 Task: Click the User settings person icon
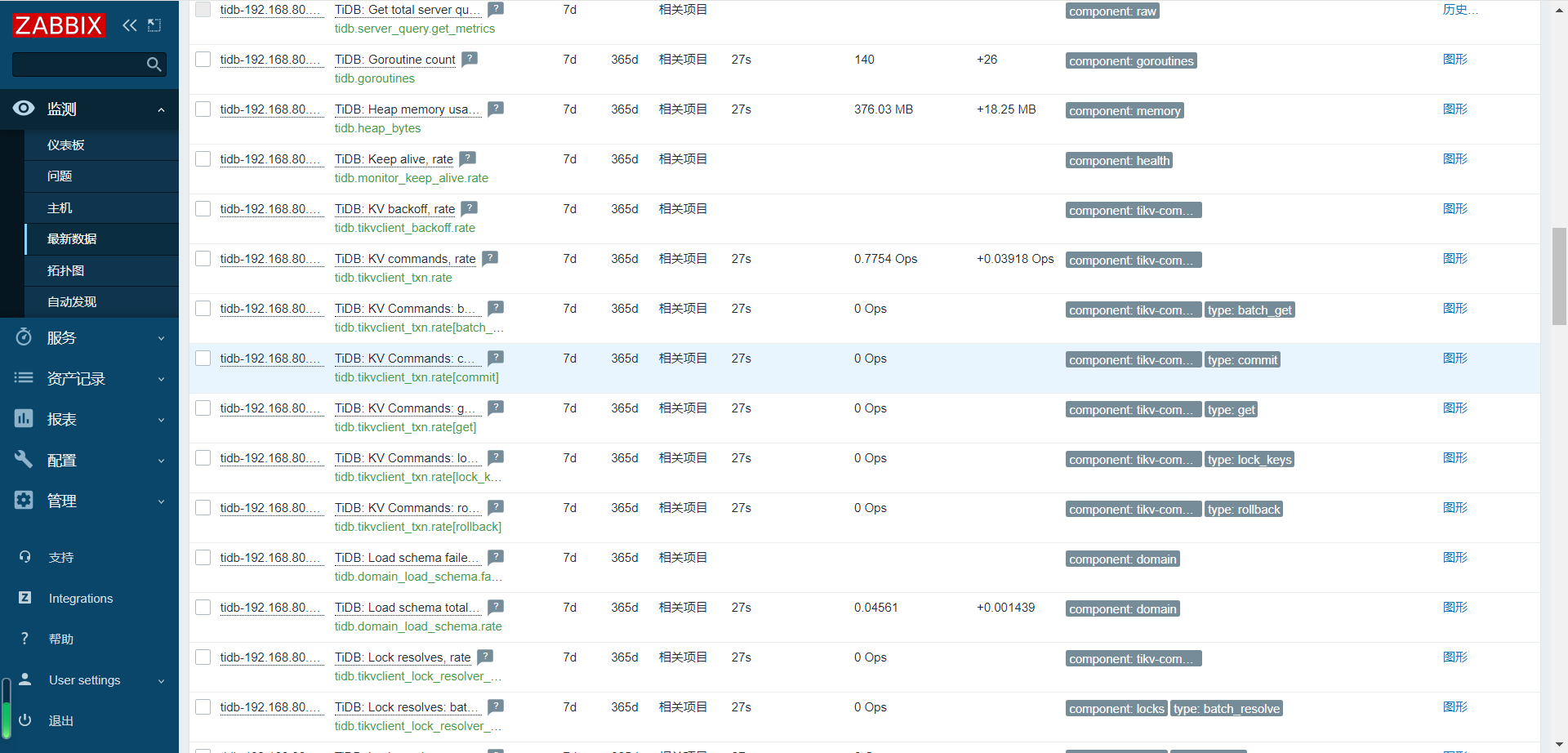coord(24,679)
